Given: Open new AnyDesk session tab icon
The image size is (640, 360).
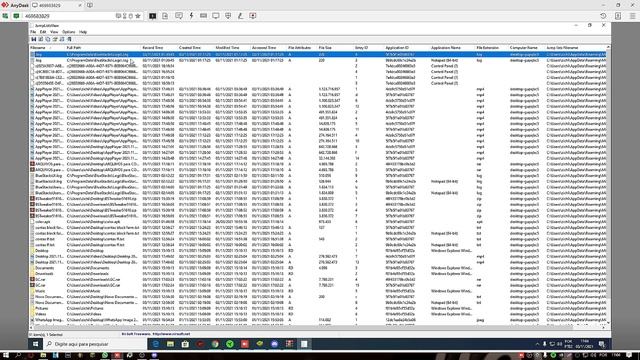Looking at the screenshot, I should point(90,5).
